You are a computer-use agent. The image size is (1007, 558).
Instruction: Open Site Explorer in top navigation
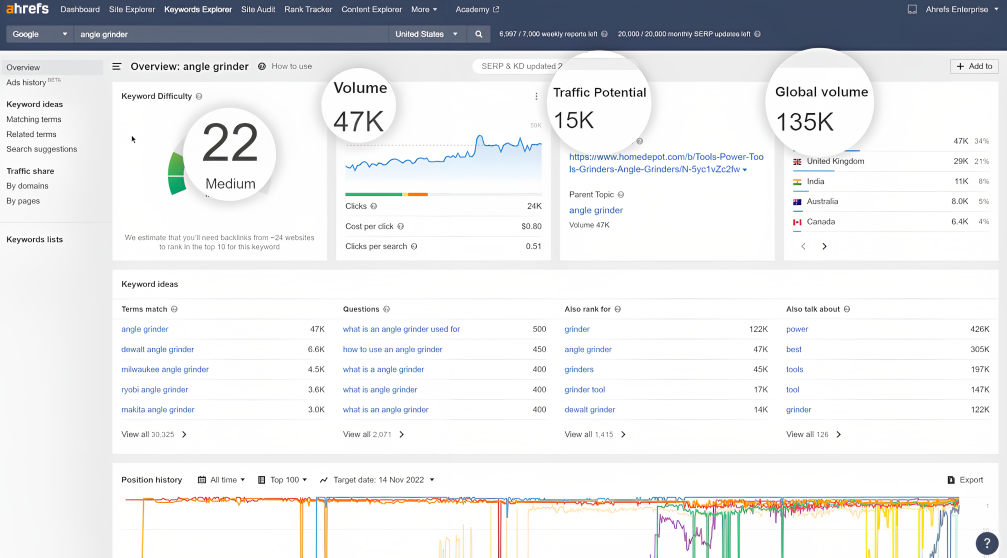[x=132, y=10]
